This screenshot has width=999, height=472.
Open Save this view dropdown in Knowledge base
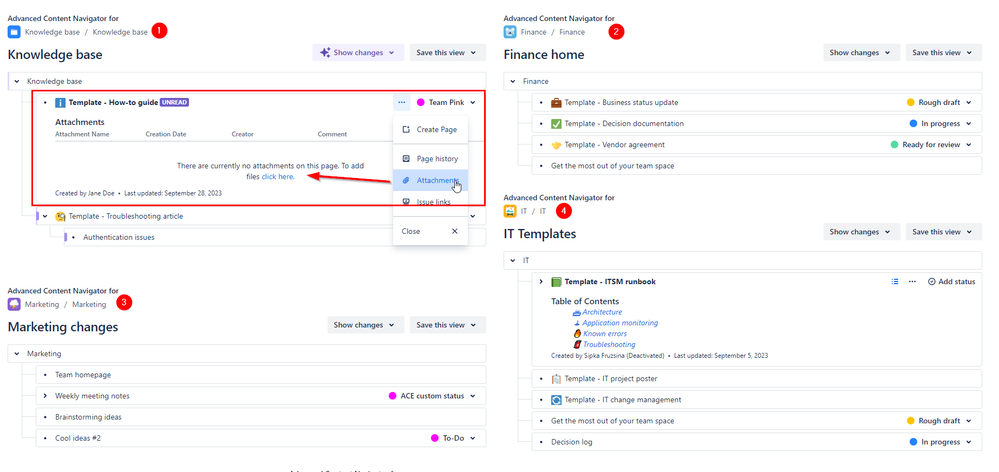point(447,53)
